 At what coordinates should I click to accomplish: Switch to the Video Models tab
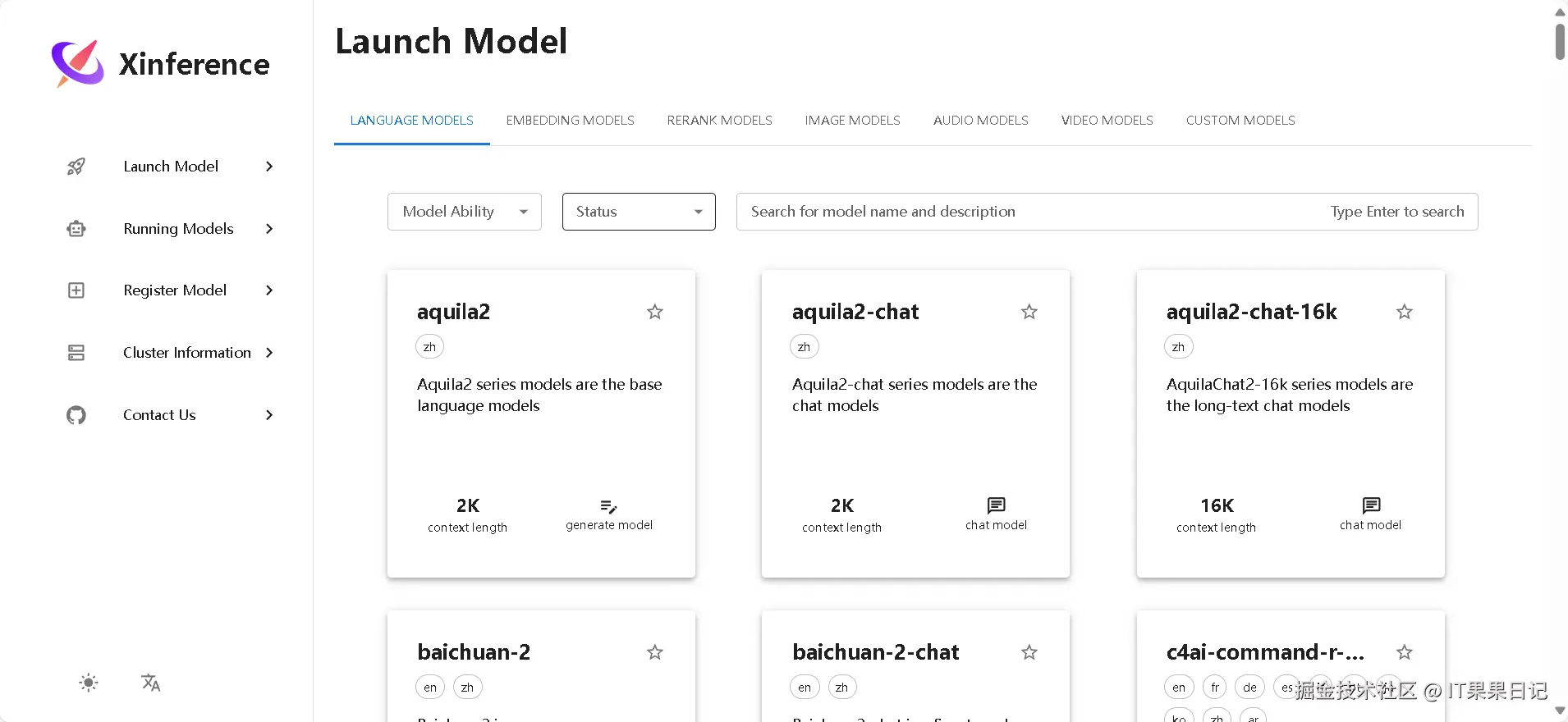1107,121
